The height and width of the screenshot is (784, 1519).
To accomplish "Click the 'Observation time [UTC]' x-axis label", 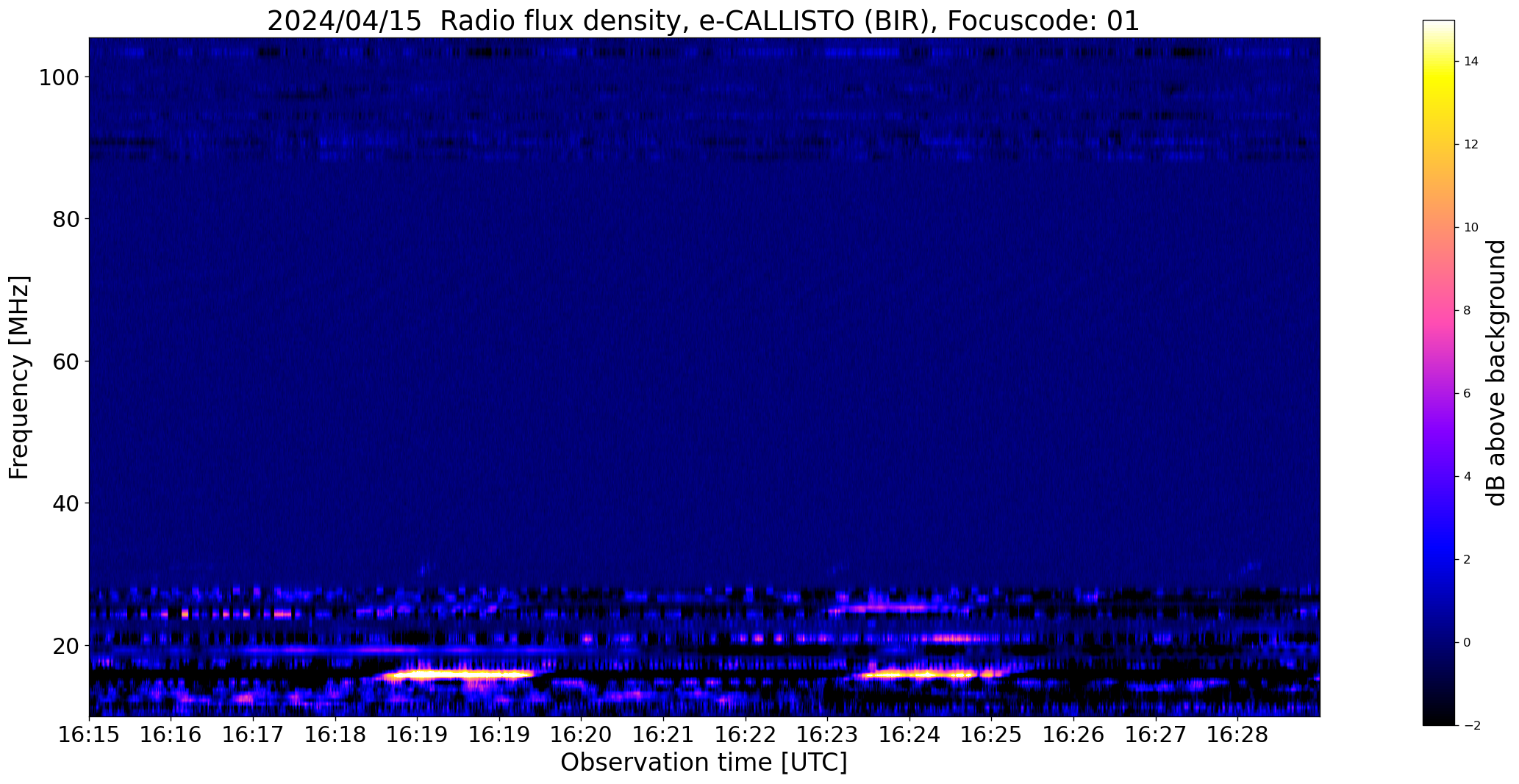I will (x=704, y=762).
